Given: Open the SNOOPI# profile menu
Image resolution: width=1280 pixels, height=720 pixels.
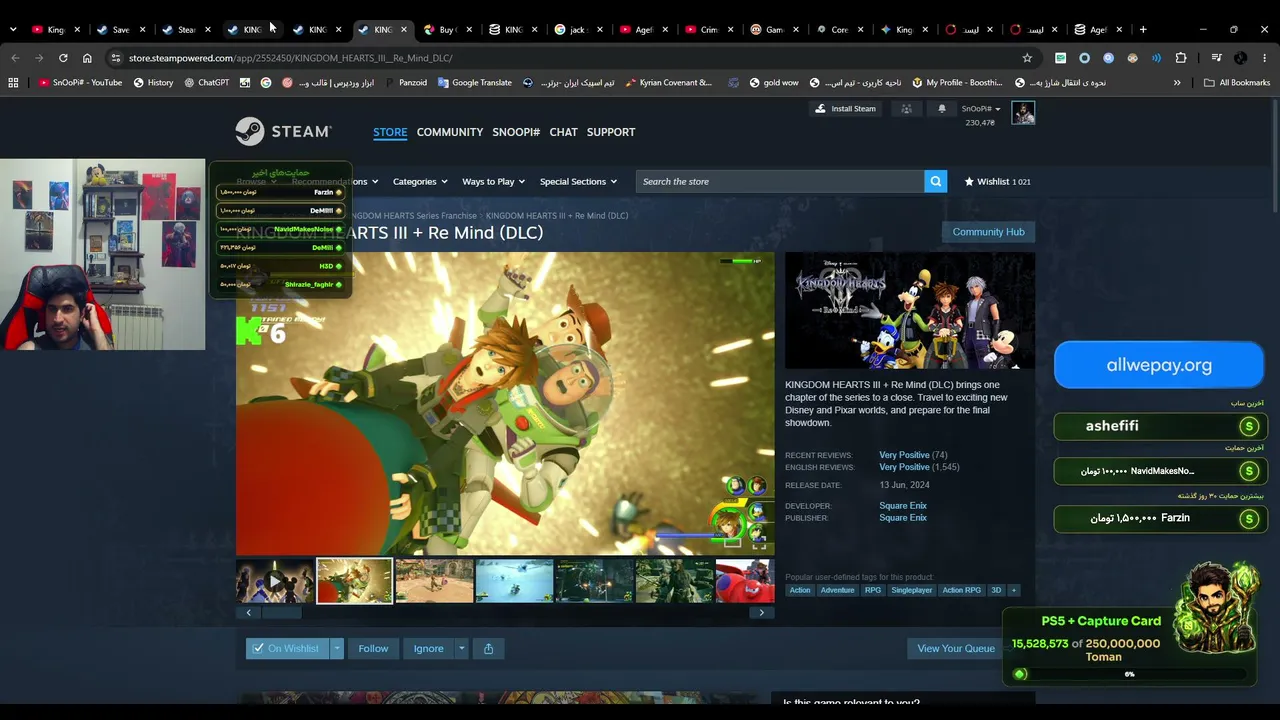Looking at the screenshot, I should tap(516, 132).
